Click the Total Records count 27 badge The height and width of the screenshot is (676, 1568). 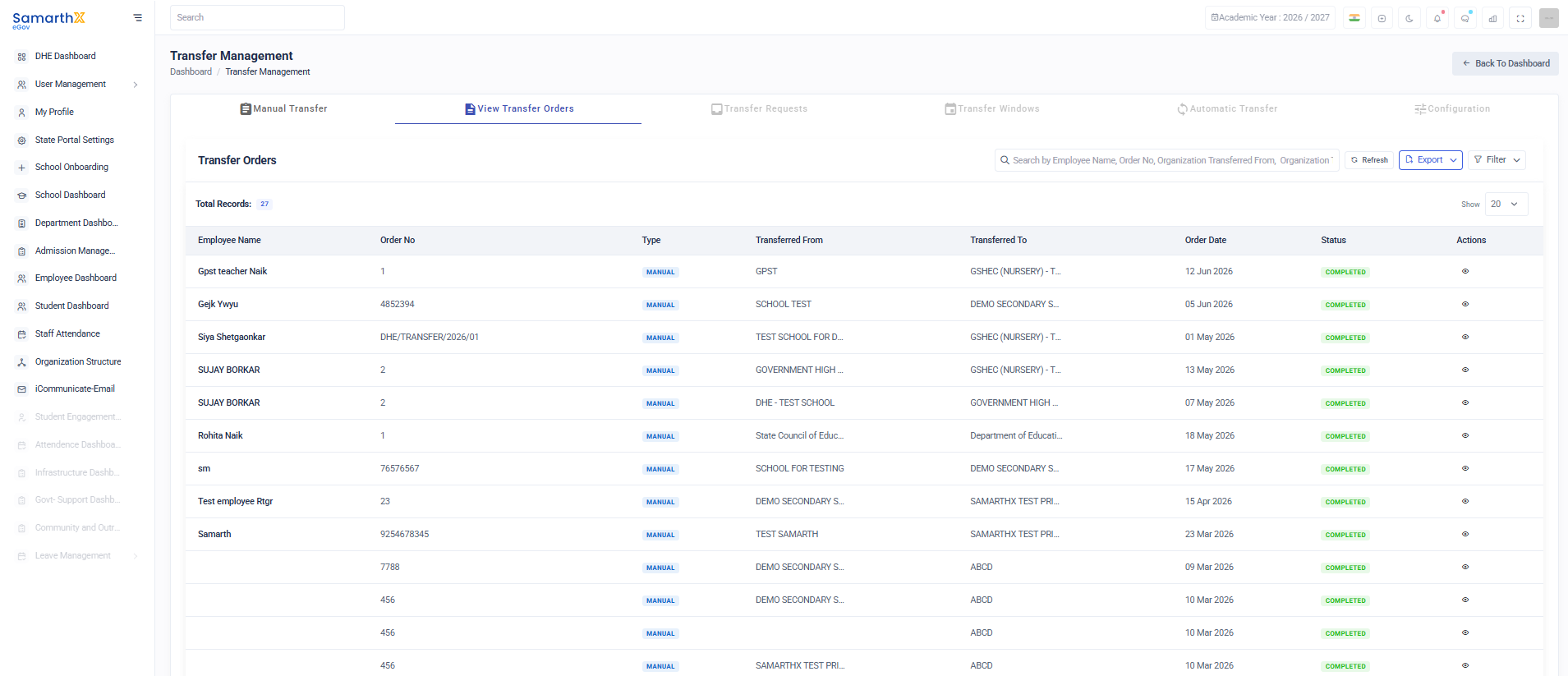(264, 205)
